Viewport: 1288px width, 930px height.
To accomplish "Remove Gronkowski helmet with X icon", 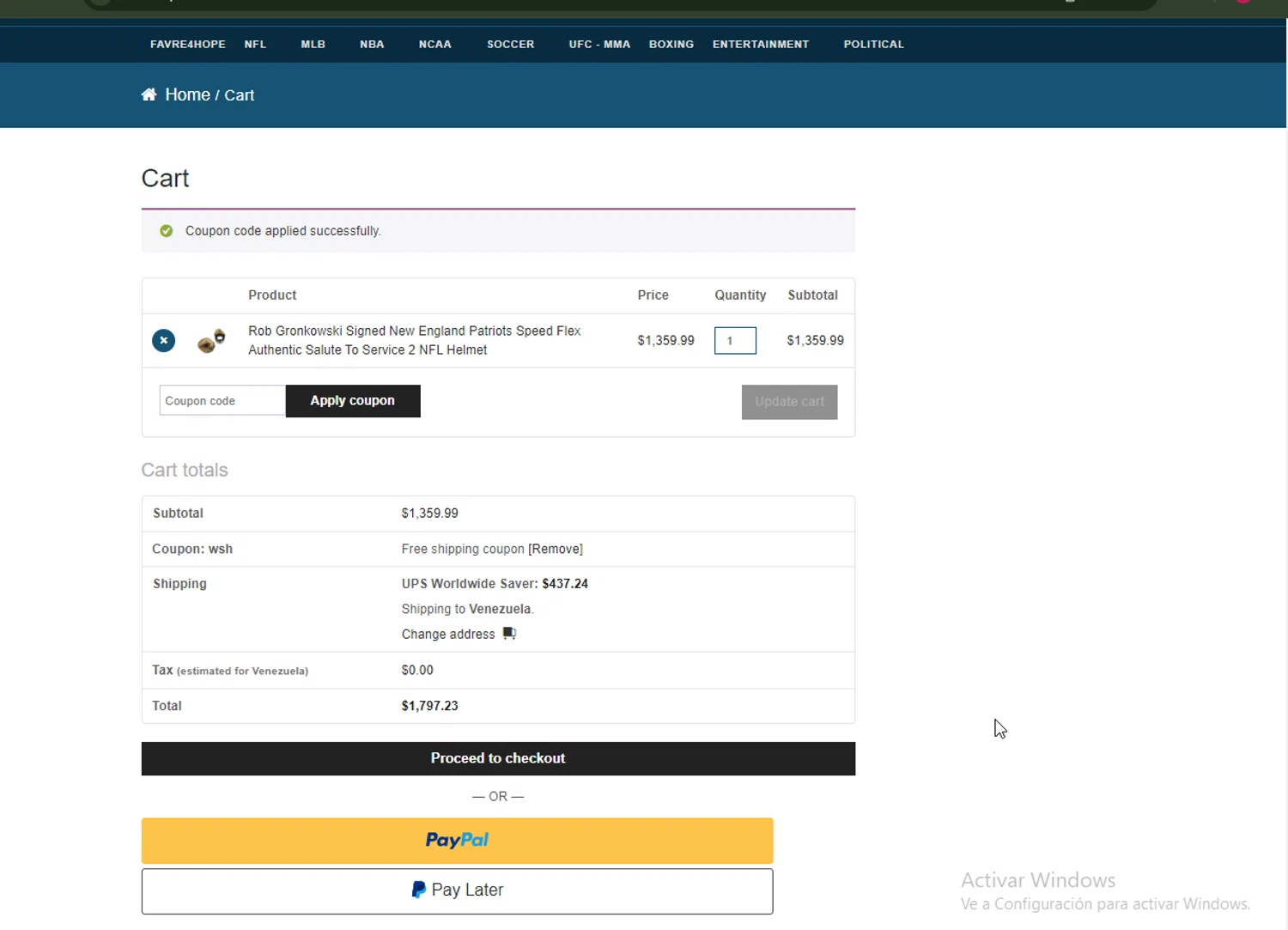I will pyautogui.click(x=163, y=341).
